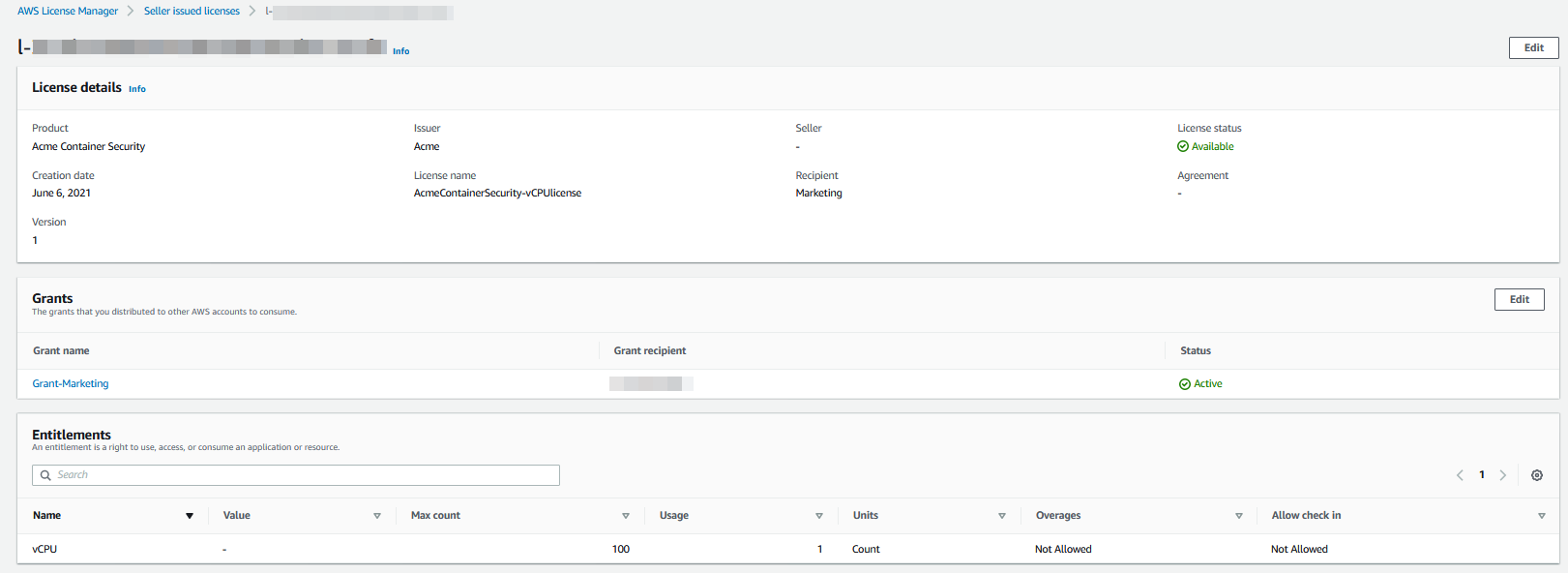This screenshot has height=573, width=1568.
Task: Click the creation date June 6, 2021
Action: click(61, 194)
